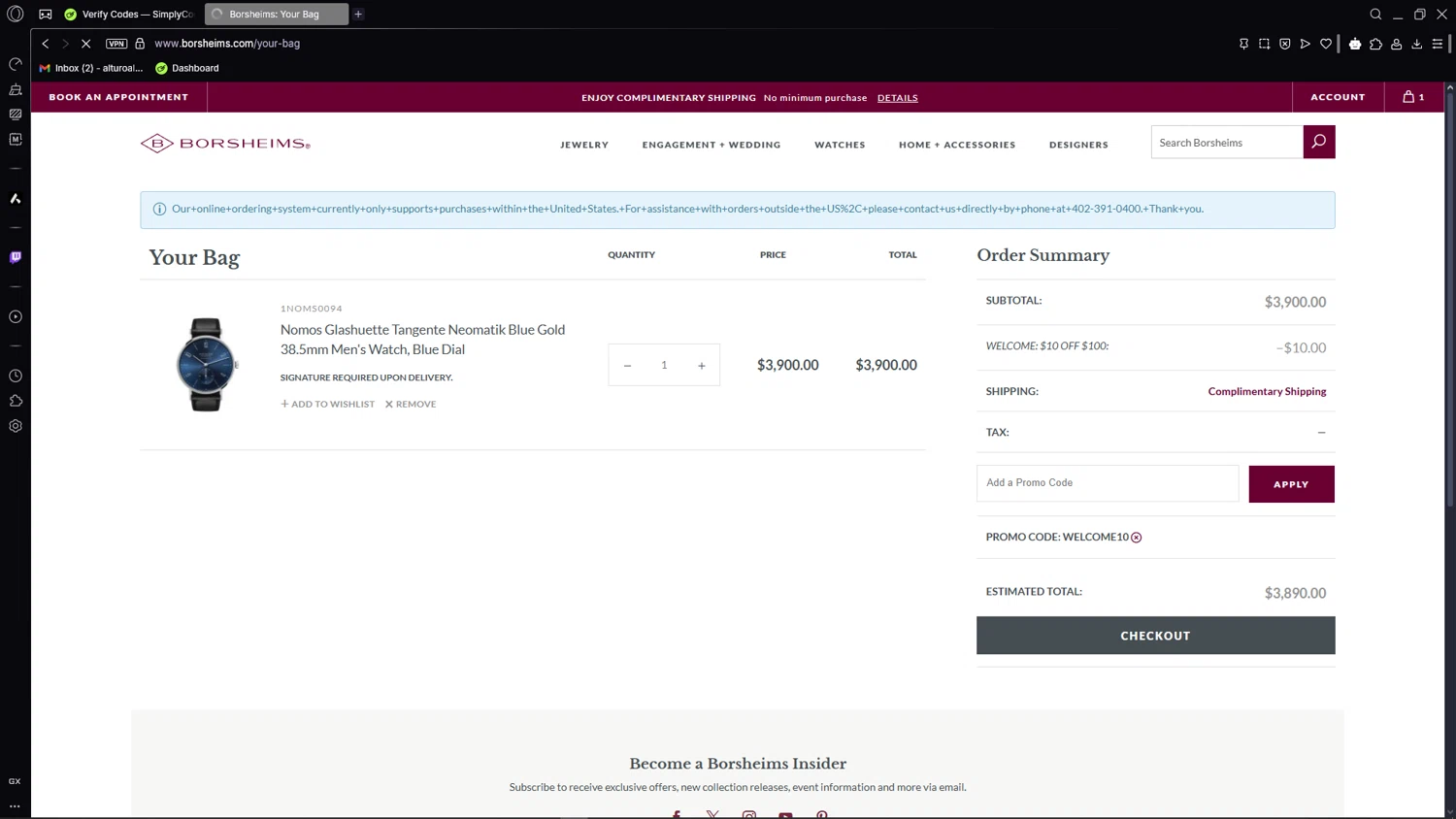Switch to the Borsheims: Your Bag tab

pos(276,14)
